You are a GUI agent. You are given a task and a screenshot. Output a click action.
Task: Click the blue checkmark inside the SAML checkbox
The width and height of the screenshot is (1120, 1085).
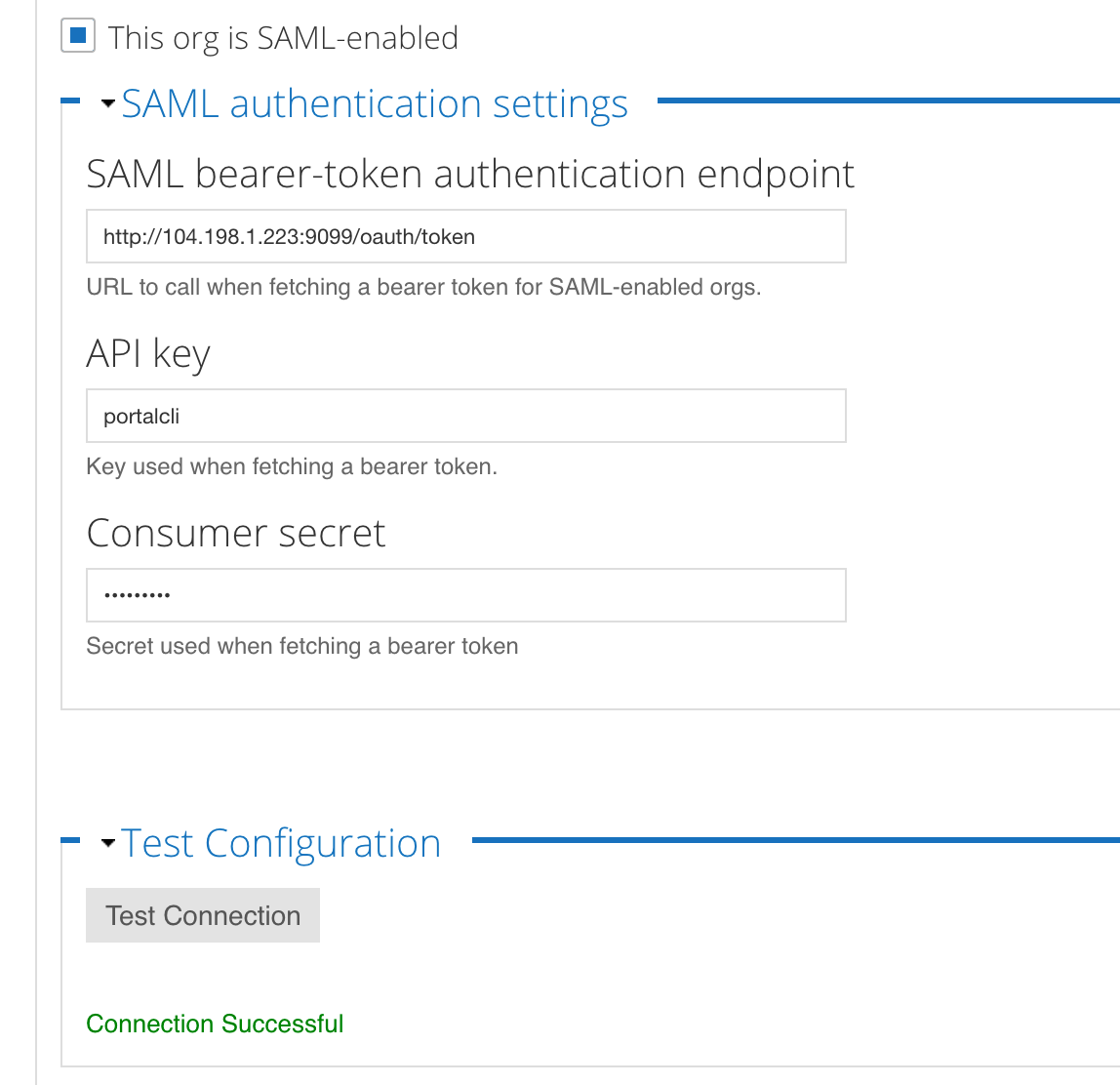click(77, 36)
